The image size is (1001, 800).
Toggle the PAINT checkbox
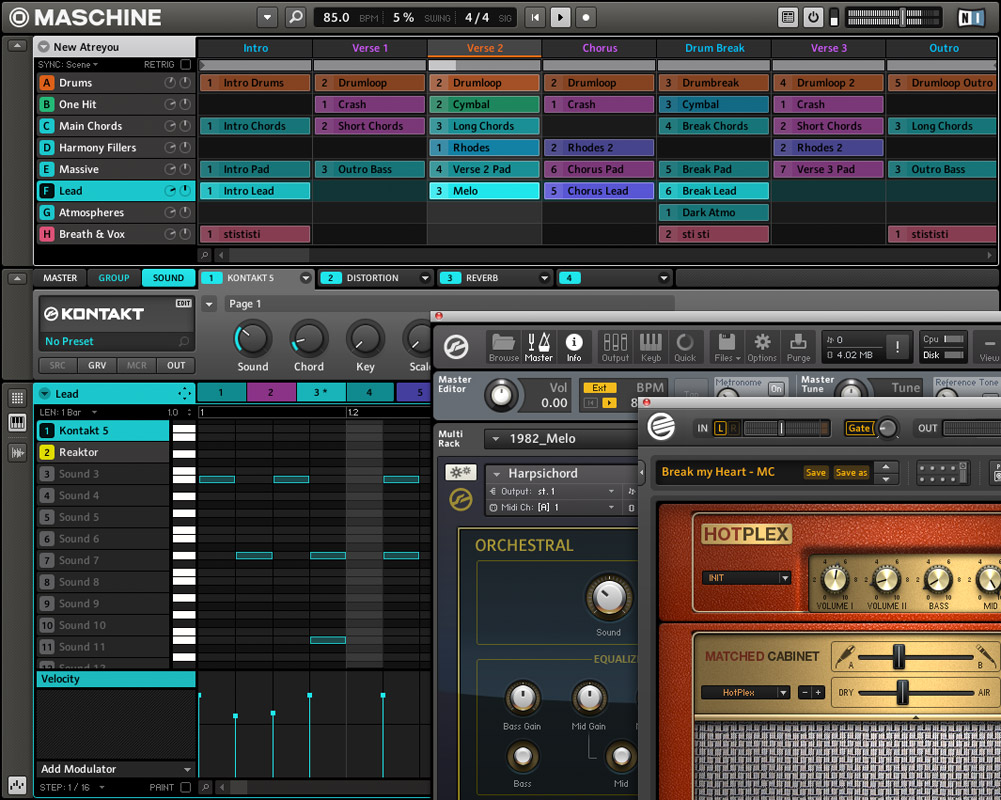click(x=186, y=787)
